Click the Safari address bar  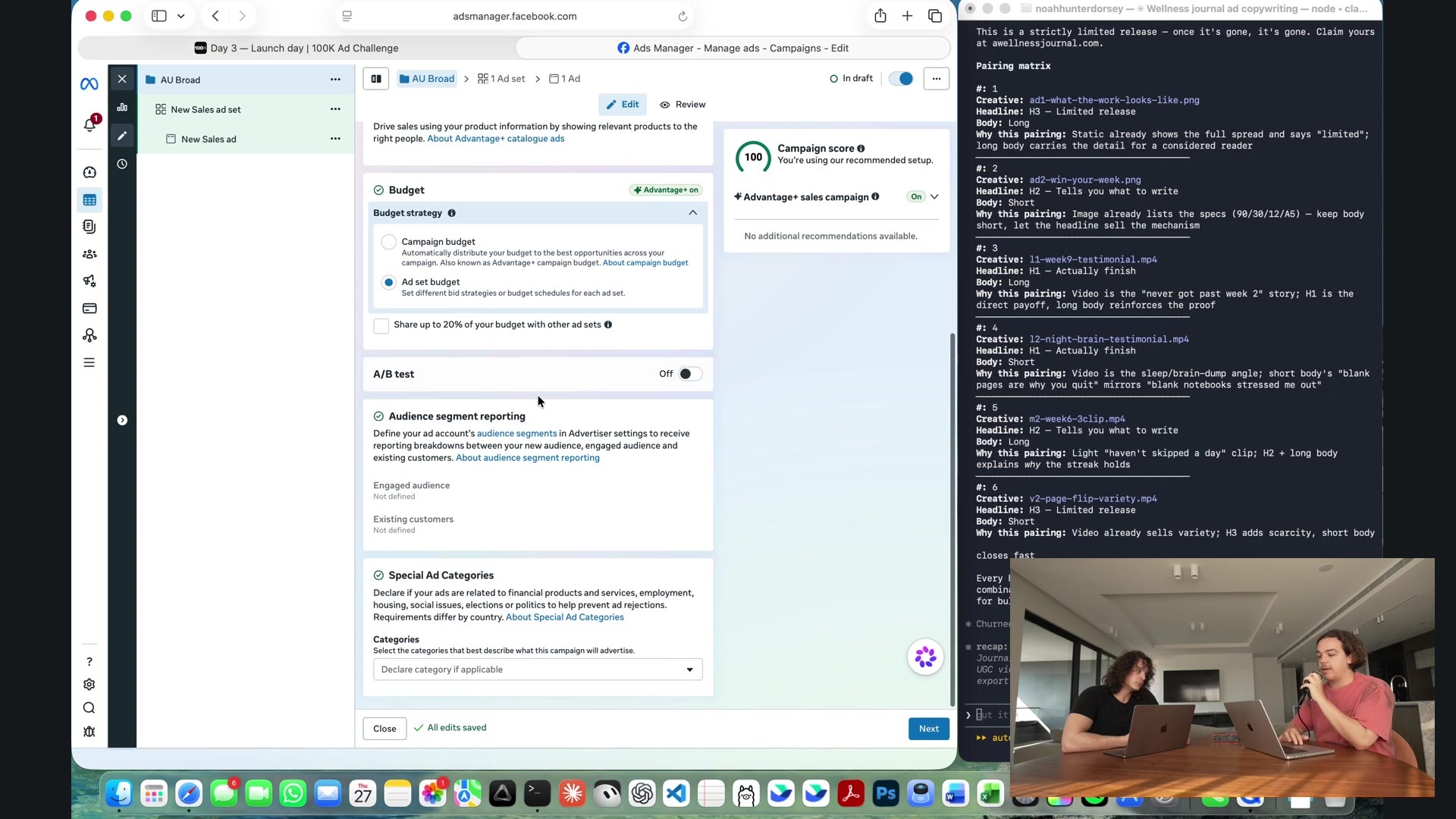(x=514, y=16)
